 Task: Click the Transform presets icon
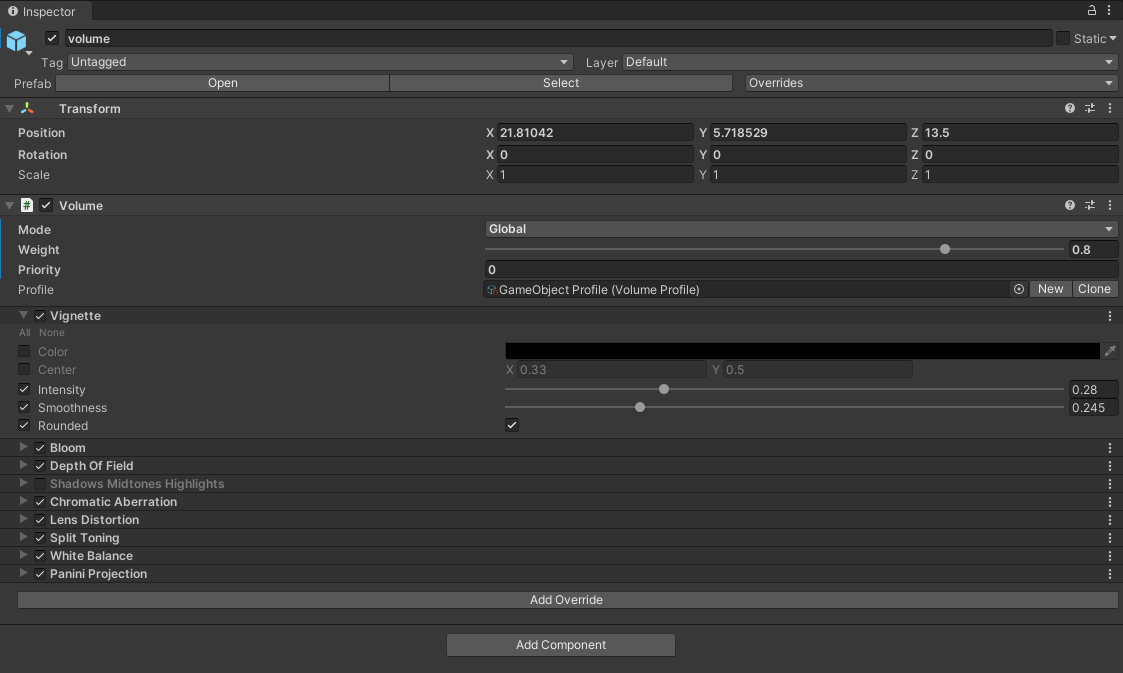[x=1089, y=108]
